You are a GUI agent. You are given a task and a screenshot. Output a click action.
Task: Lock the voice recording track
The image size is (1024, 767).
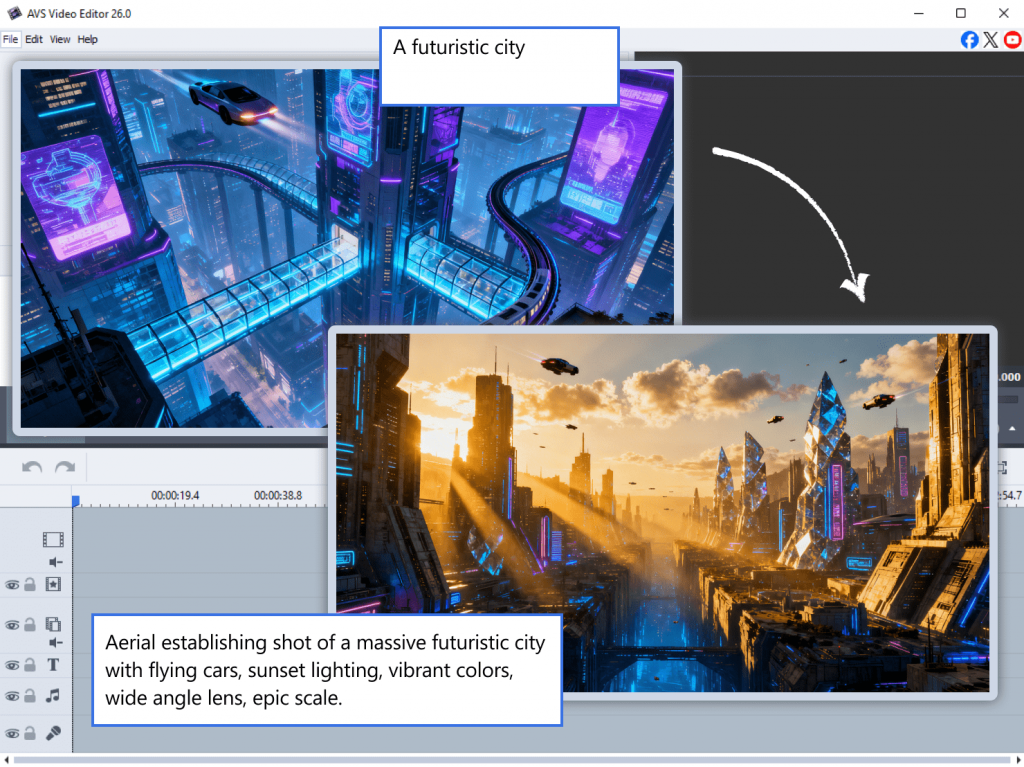pyautogui.click(x=30, y=733)
